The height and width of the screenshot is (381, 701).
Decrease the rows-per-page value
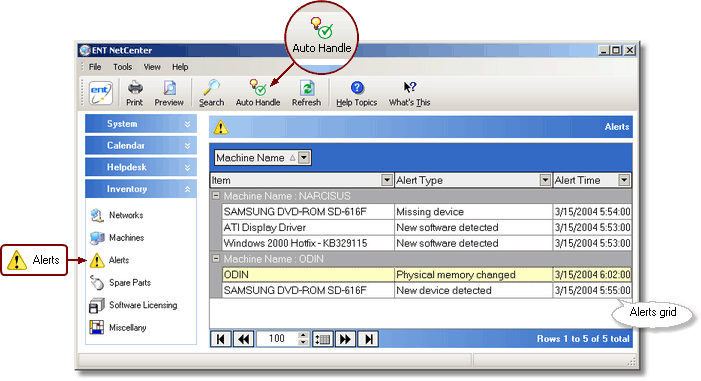(x=303, y=343)
